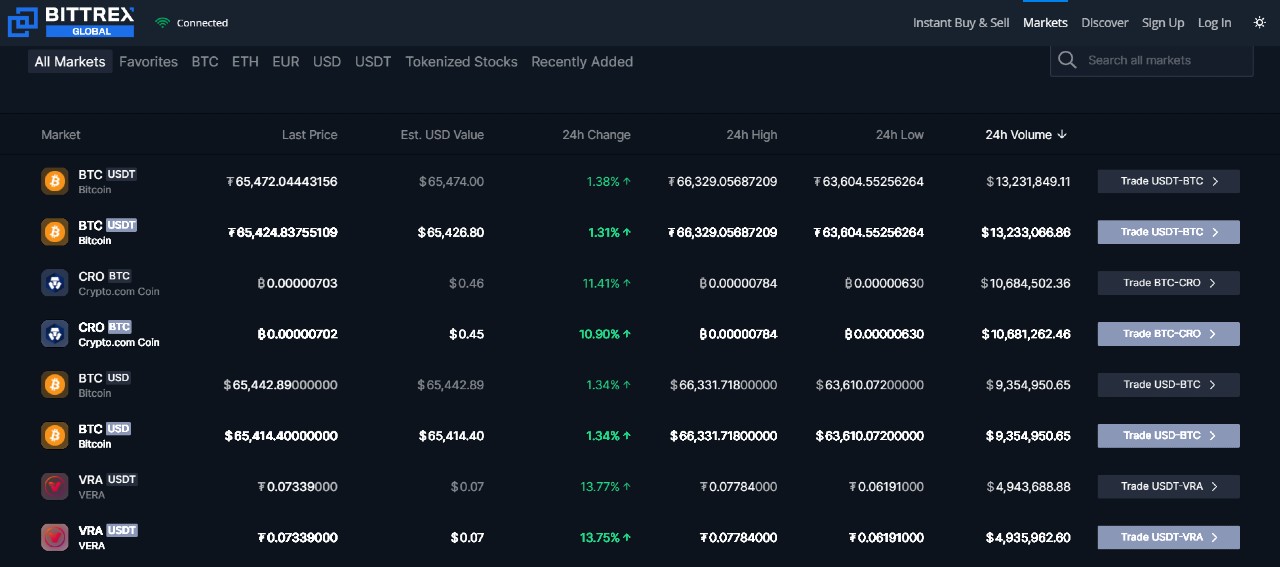Click the Sign Up link
Image resolution: width=1280 pixels, height=567 pixels.
click(x=1163, y=22)
